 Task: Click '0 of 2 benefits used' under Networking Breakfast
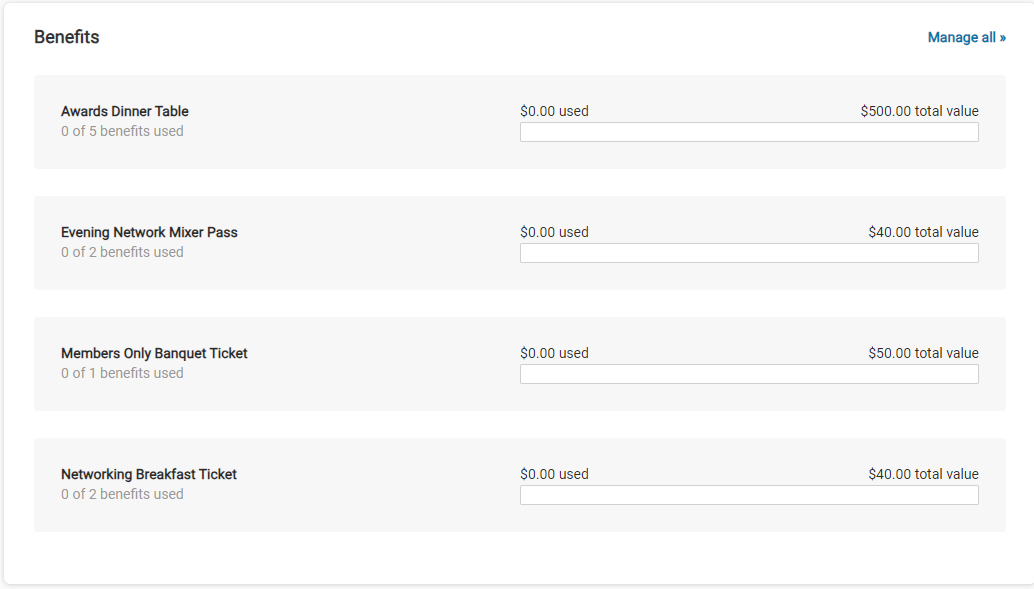(122, 495)
